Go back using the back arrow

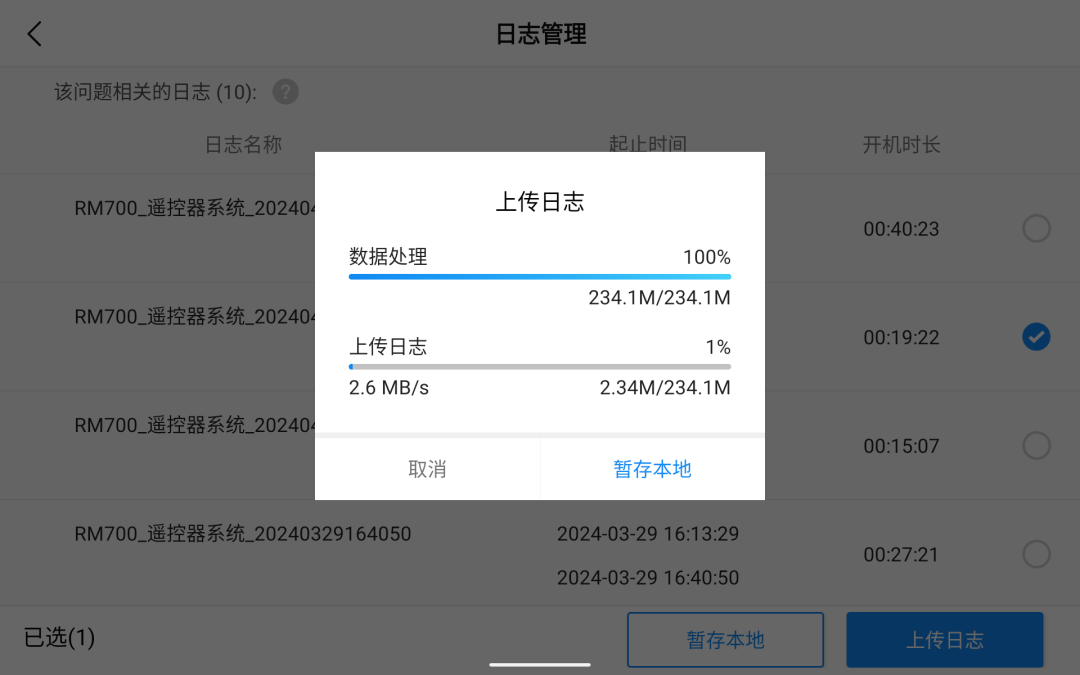[34, 34]
